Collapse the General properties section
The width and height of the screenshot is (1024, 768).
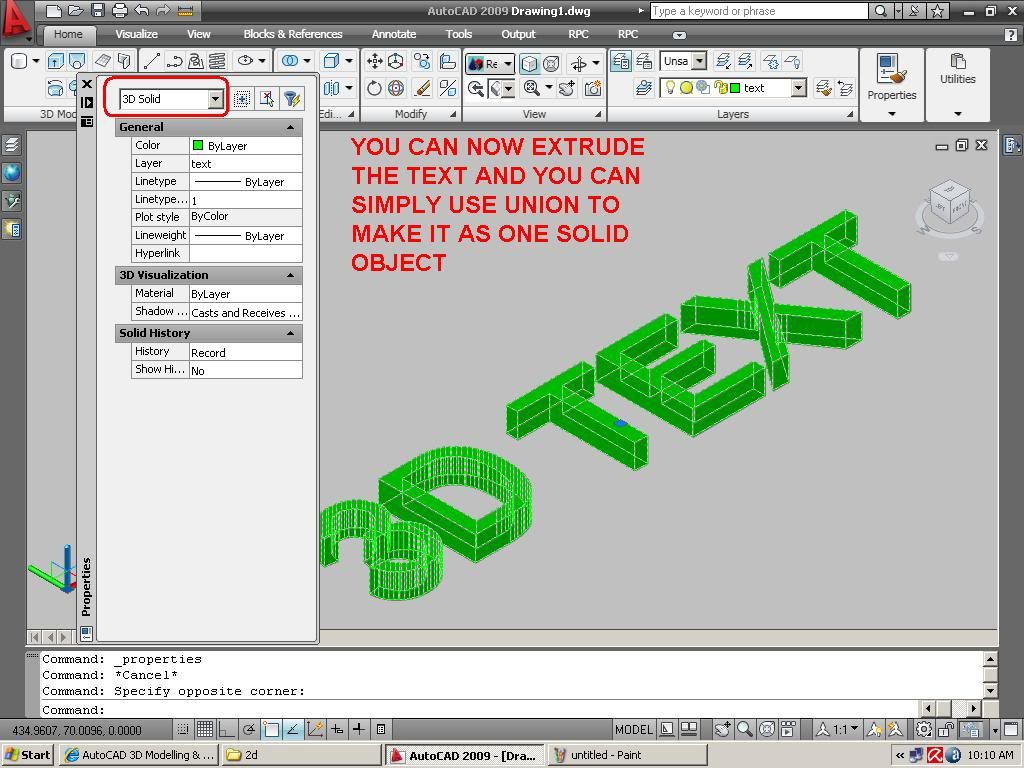pos(290,127)
